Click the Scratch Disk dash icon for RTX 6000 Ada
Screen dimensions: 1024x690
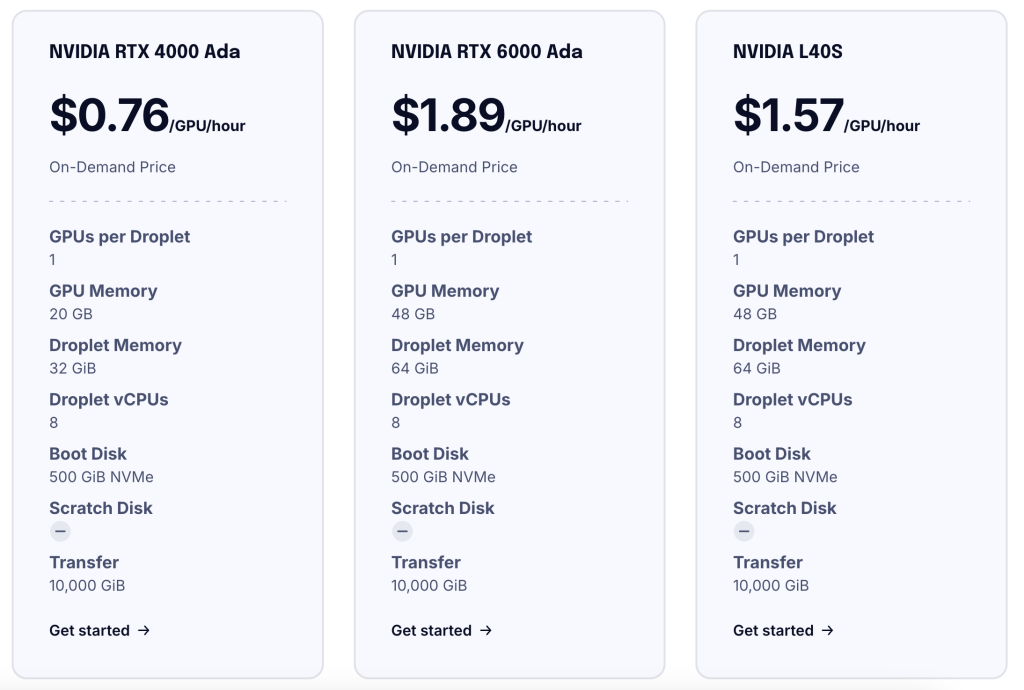(402, 531)
